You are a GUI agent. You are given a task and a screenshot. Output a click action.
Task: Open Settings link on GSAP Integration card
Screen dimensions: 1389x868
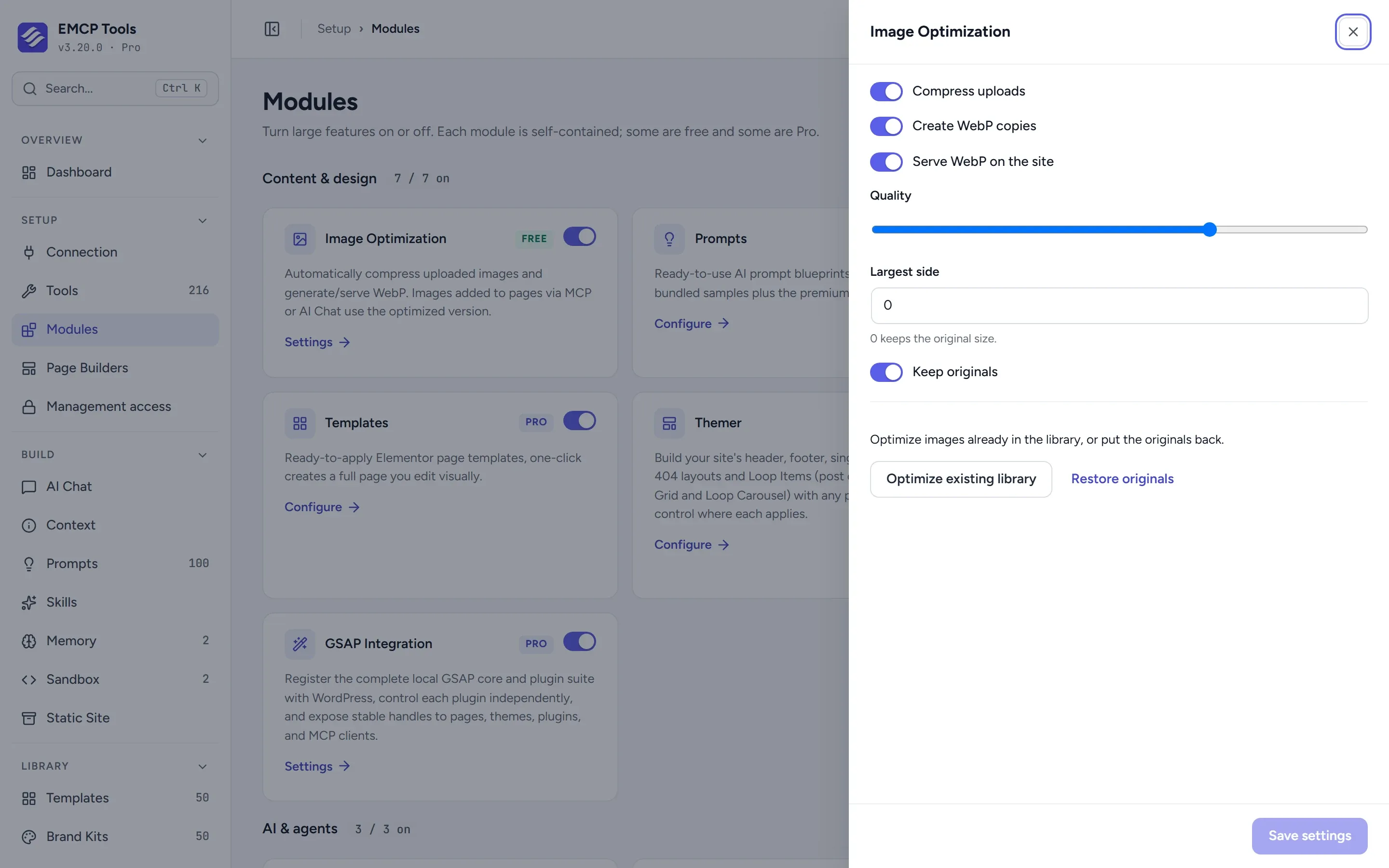pos(317,766)
